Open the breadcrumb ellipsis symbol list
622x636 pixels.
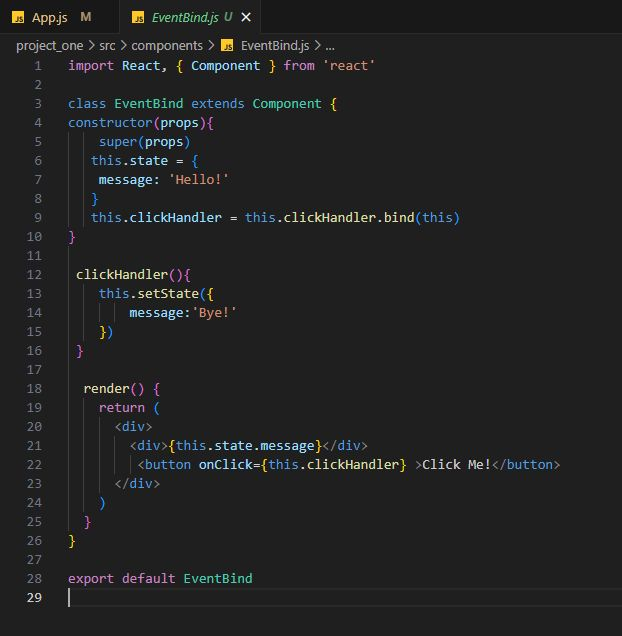(330, 46)
